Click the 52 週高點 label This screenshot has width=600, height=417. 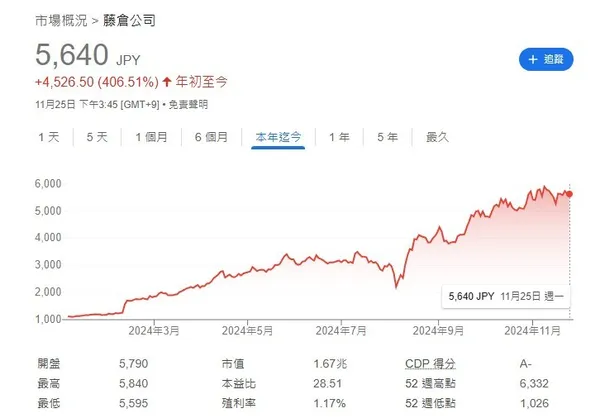pos(430,383)
